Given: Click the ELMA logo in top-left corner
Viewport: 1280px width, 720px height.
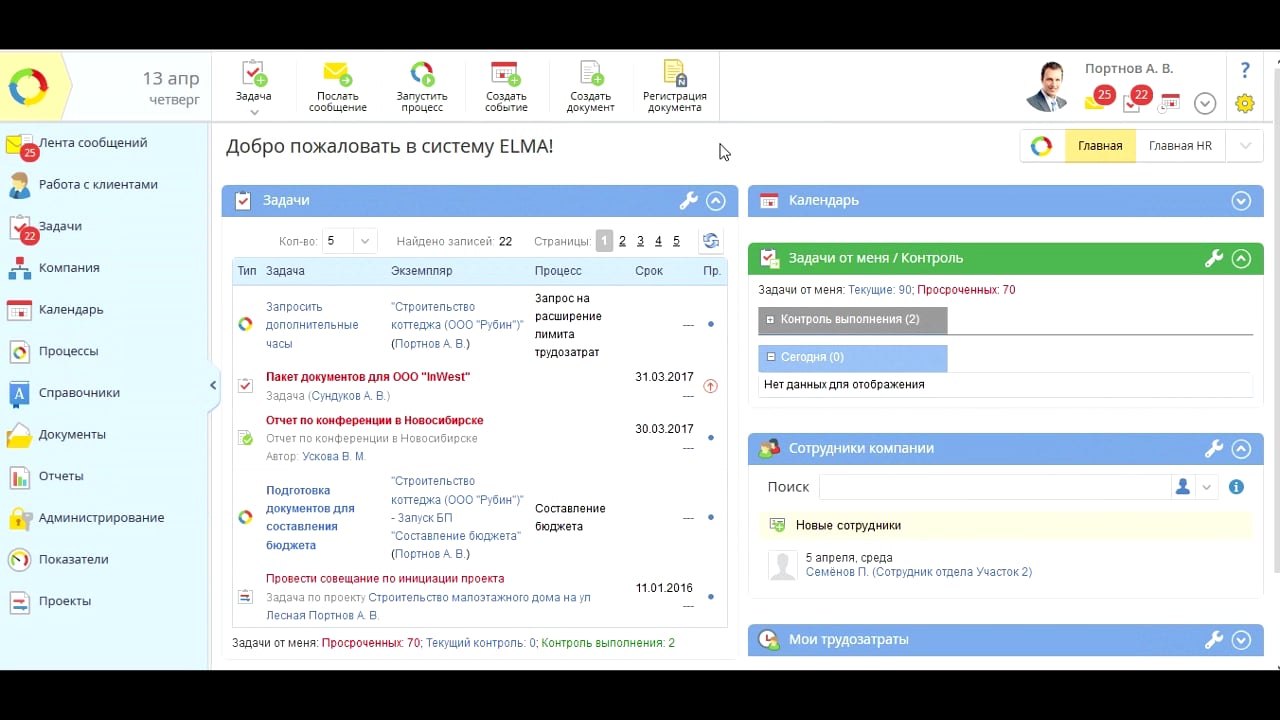Looking at the screenshot, I should pyautogui.click(x=28, y=87).
